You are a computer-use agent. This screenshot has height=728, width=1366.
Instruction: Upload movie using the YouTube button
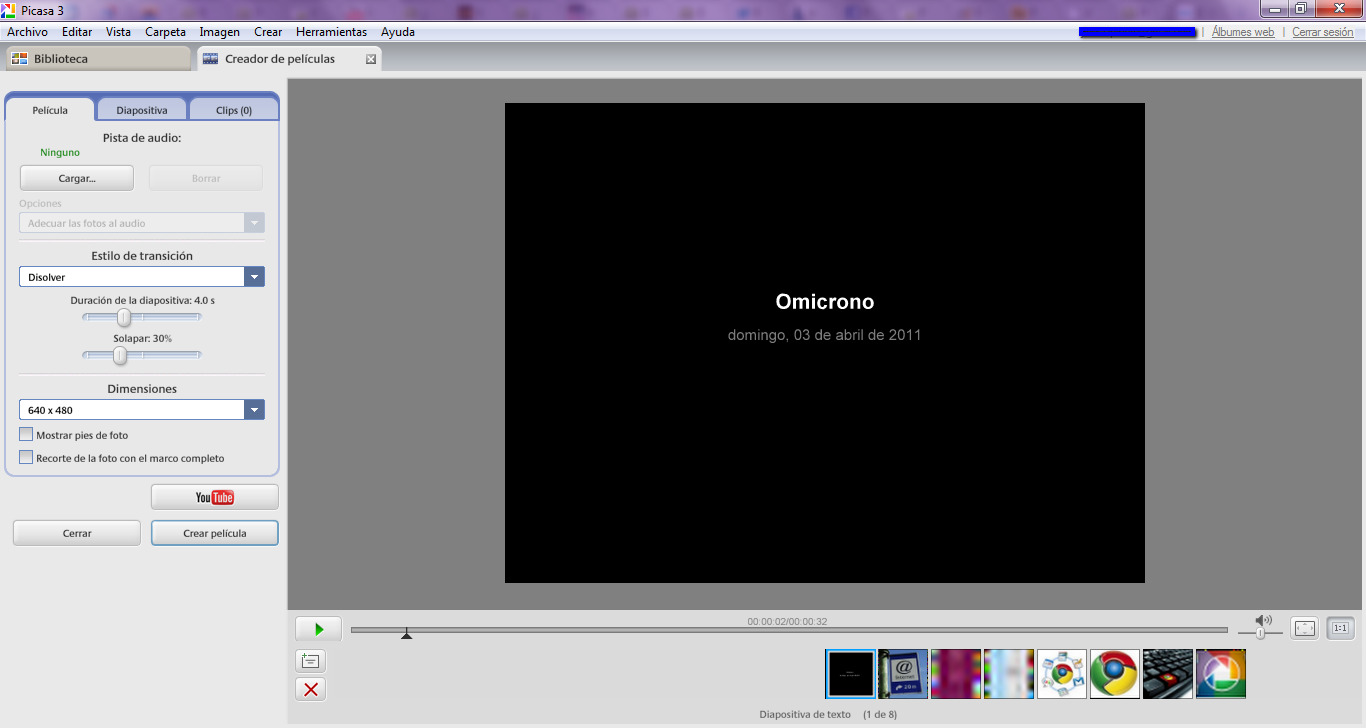(214, 496)
